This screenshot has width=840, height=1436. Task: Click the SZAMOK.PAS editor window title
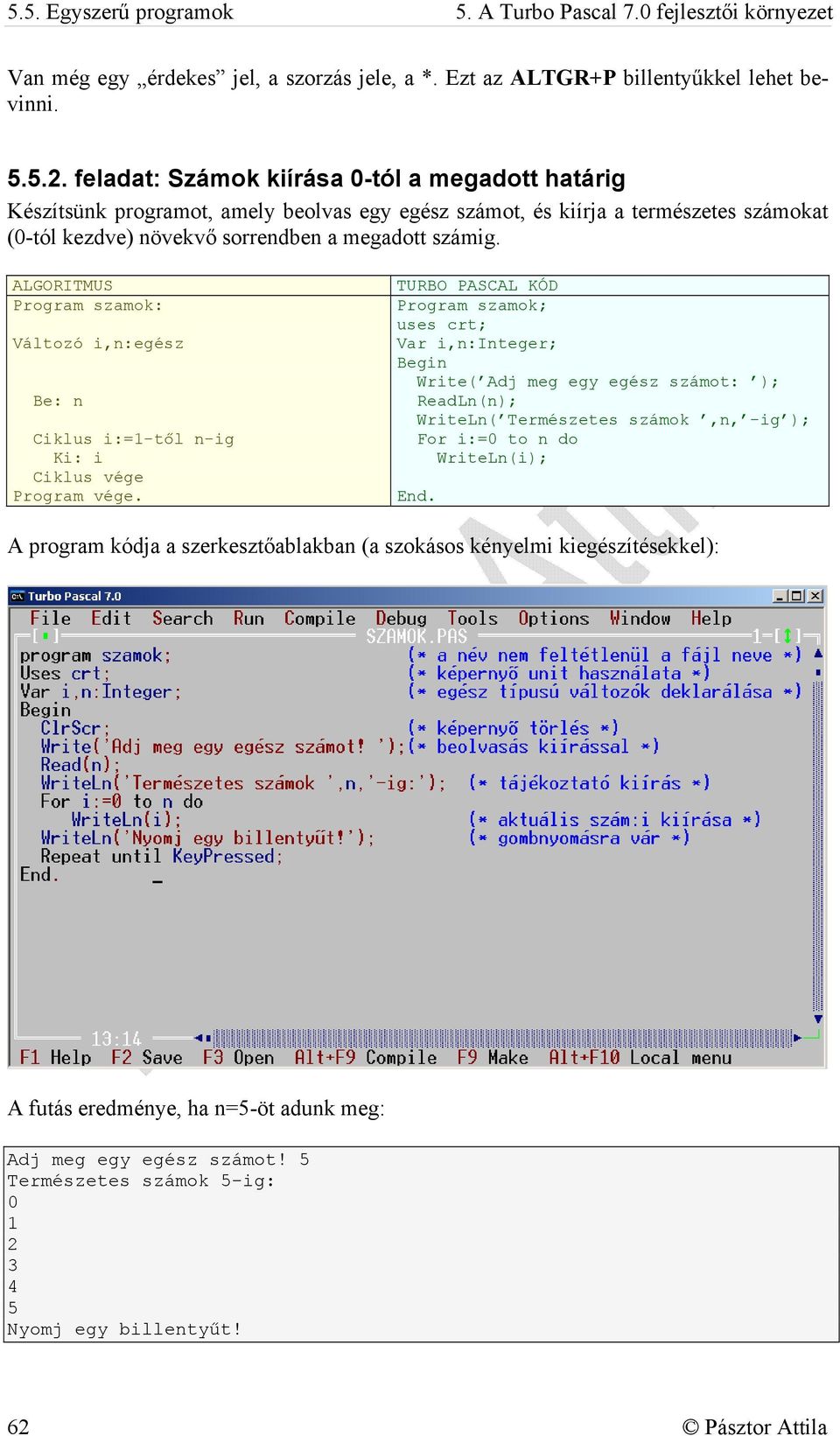pyautogui.click(x=416, y=636)
